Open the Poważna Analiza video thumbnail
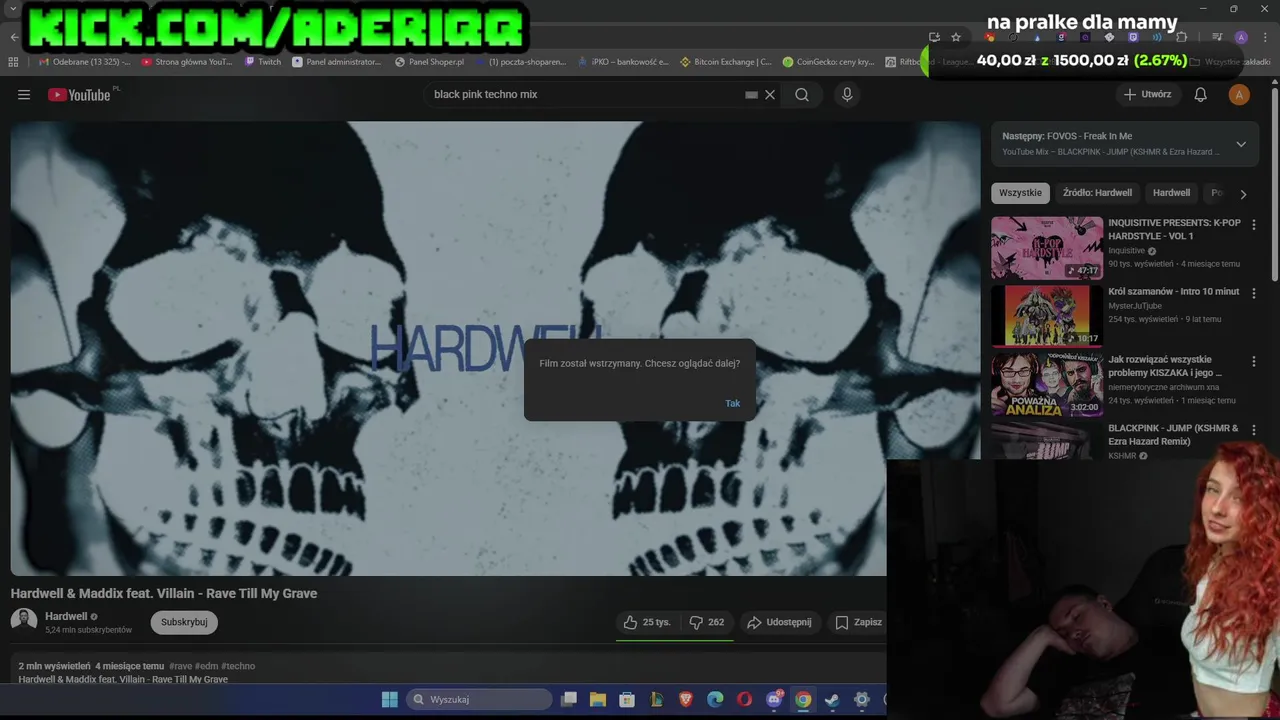 tap(1047, 384)
